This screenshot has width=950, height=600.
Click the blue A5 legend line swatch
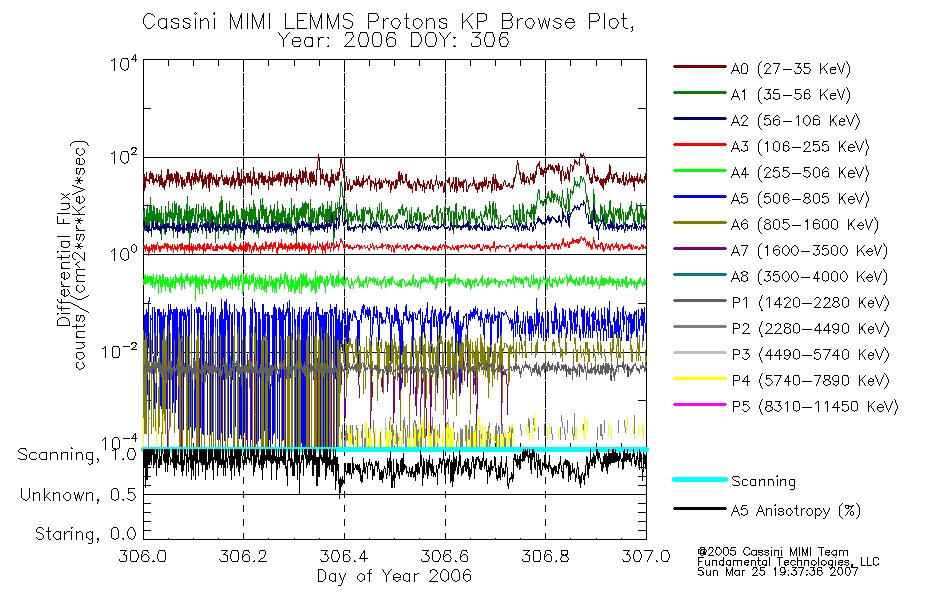(700, 197)
